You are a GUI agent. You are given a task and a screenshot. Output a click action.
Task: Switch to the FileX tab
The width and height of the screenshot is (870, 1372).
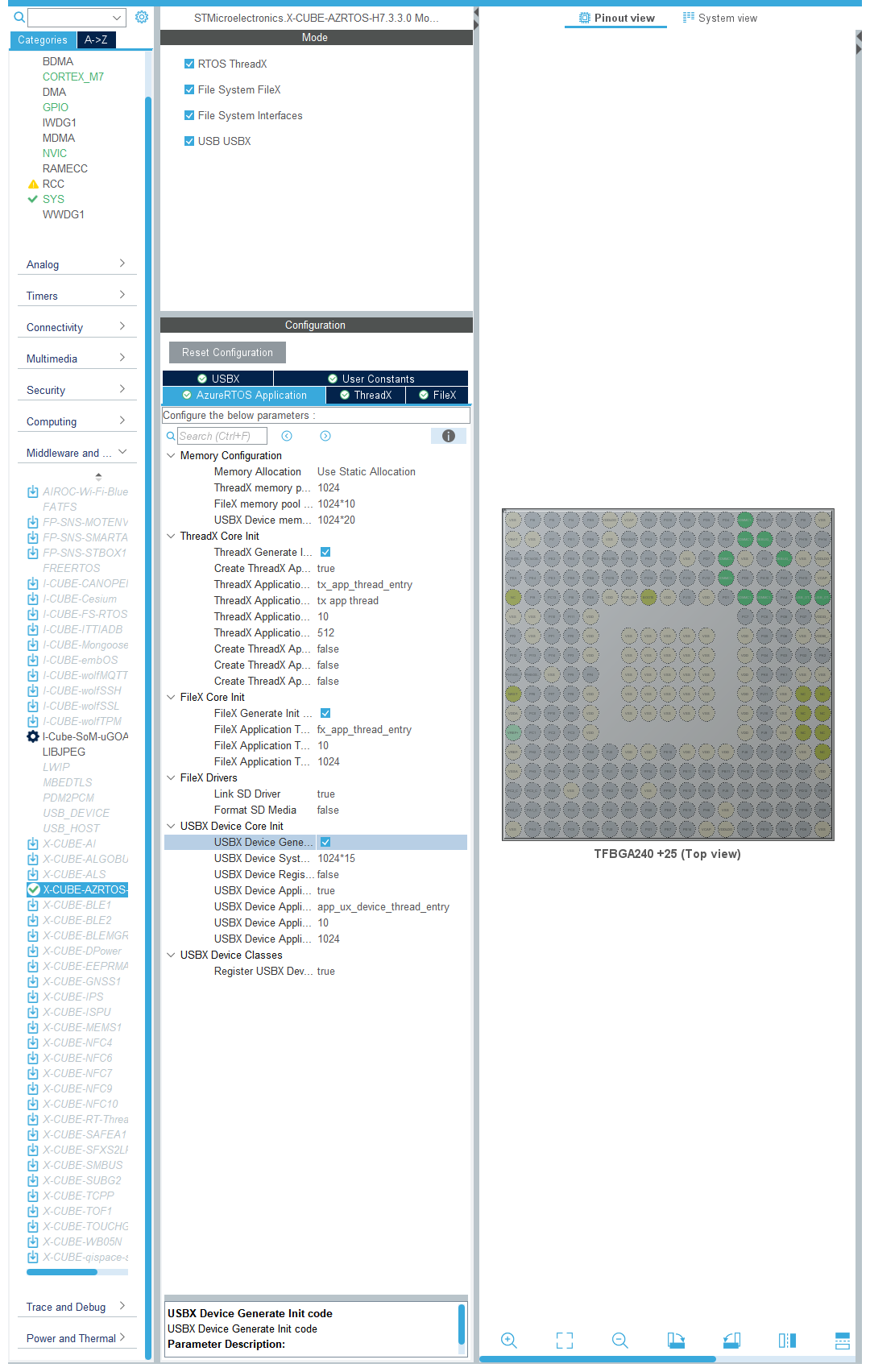[x=437, y=395]
